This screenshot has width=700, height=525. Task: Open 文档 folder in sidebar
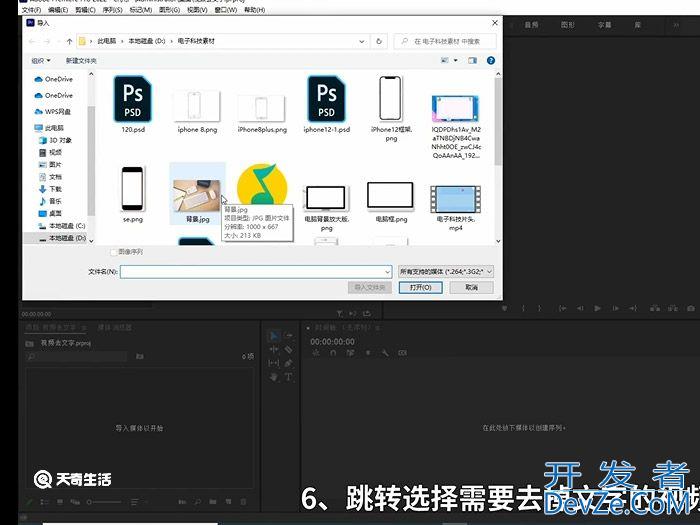pos(50,177)
